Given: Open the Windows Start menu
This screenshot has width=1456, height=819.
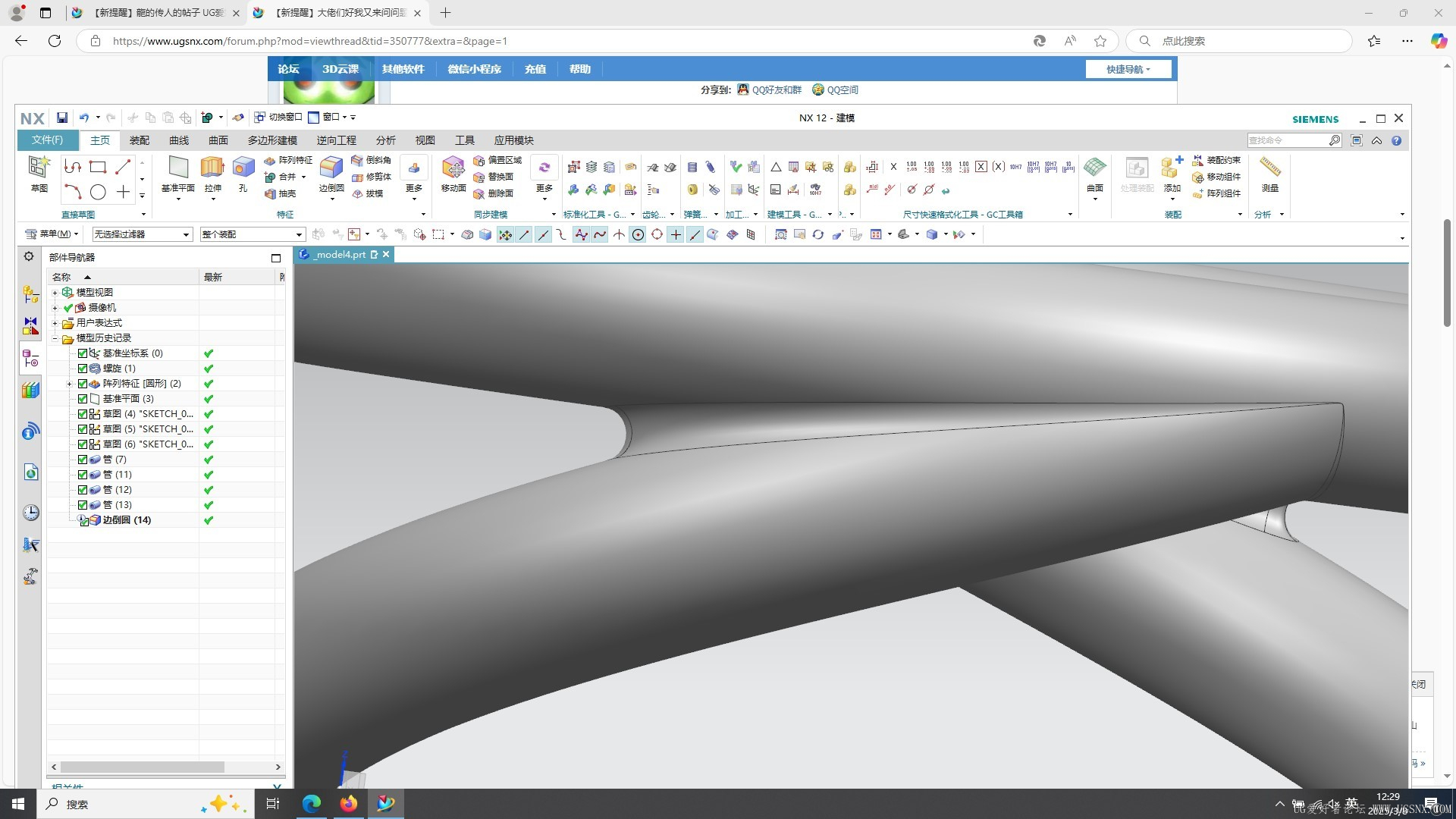Looking at the screenshot, I should click(x=18, y=804).
